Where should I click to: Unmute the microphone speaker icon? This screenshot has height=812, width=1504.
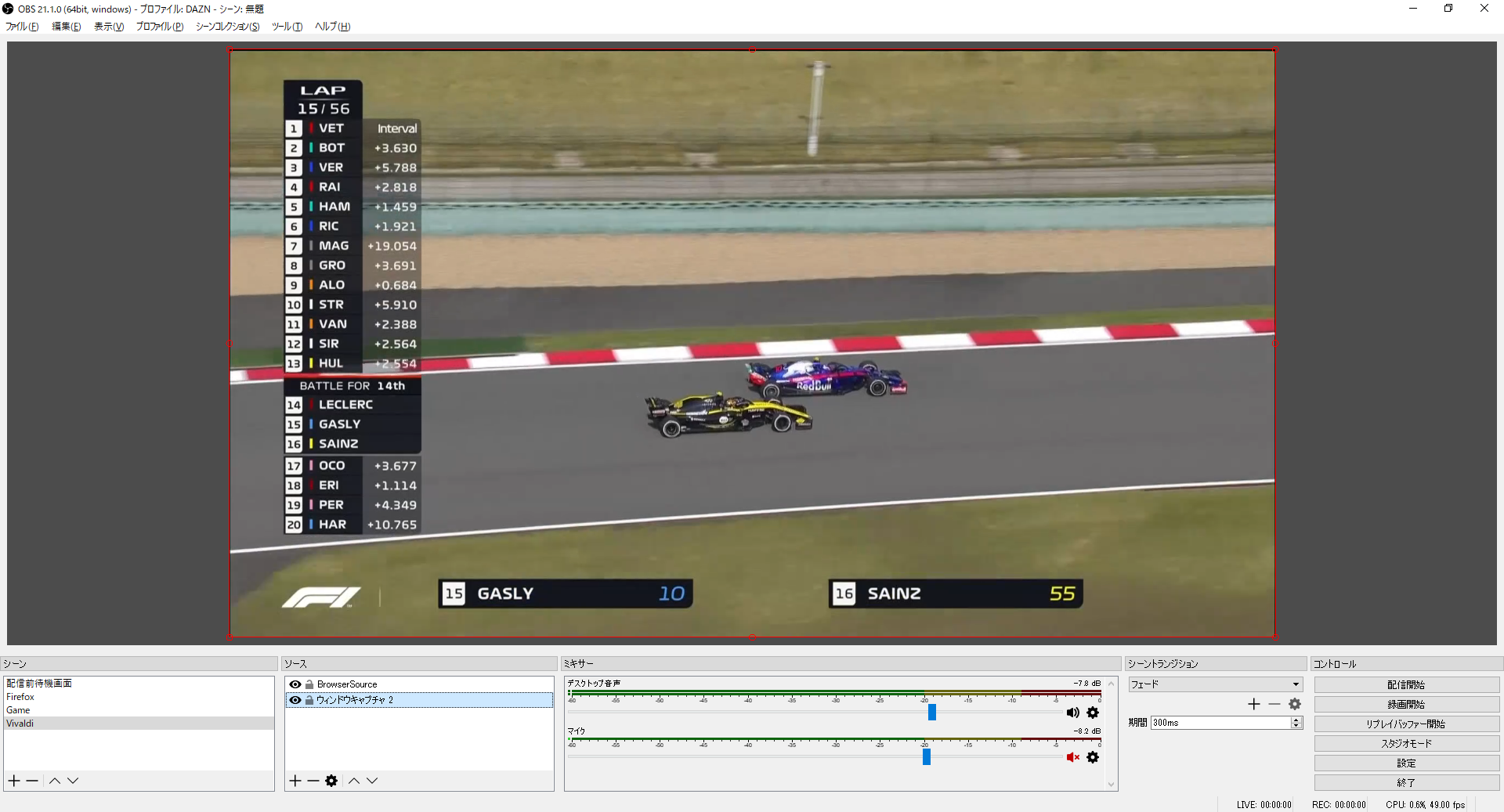(x=1072, y=757)
